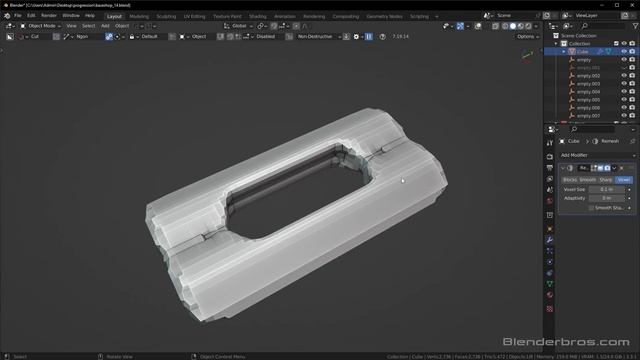Click the Scene name field
The height and width of the screenshot is (360, 640).
click(517, 16)
